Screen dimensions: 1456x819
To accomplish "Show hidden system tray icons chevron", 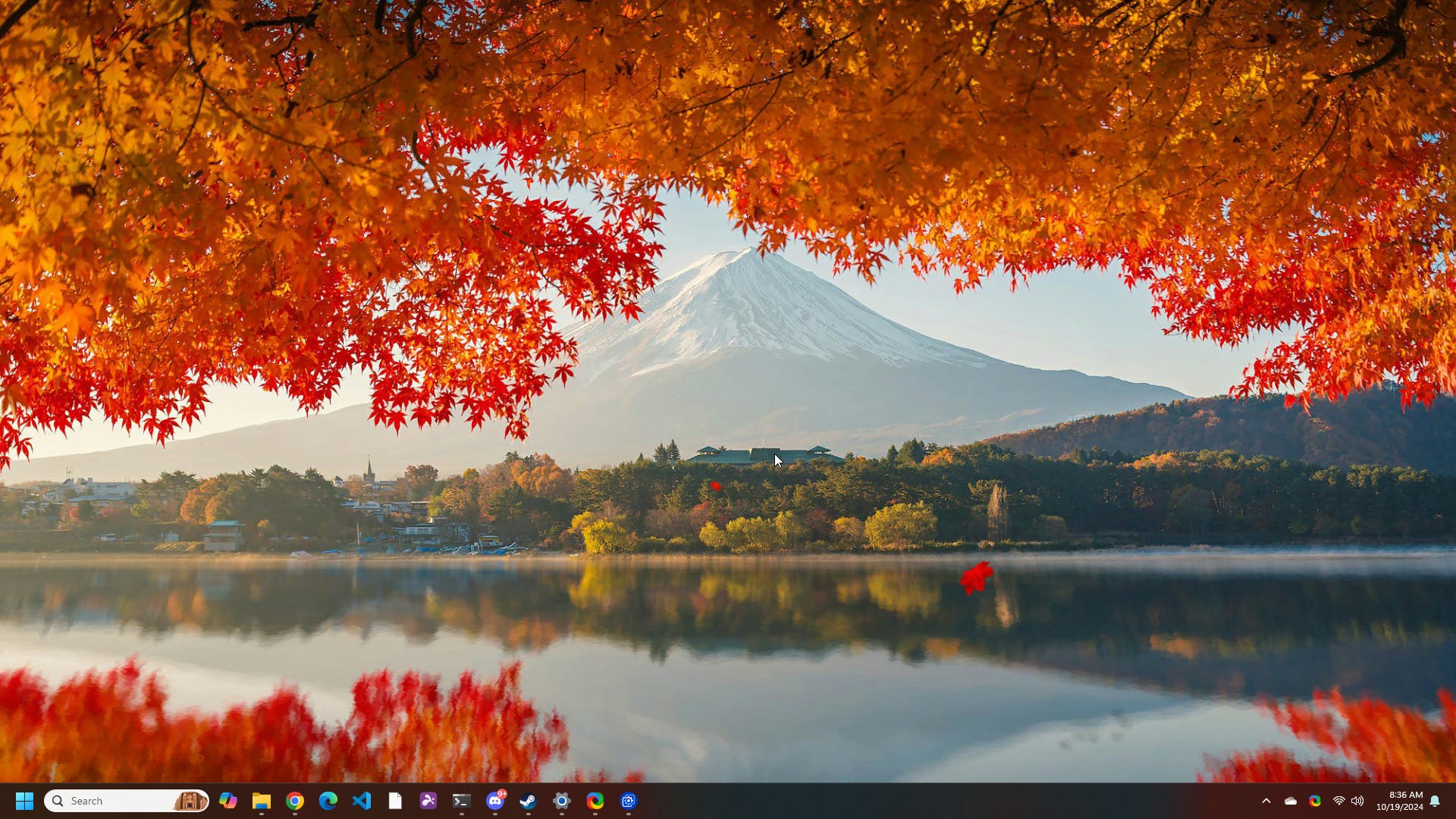I will 1266,801.
